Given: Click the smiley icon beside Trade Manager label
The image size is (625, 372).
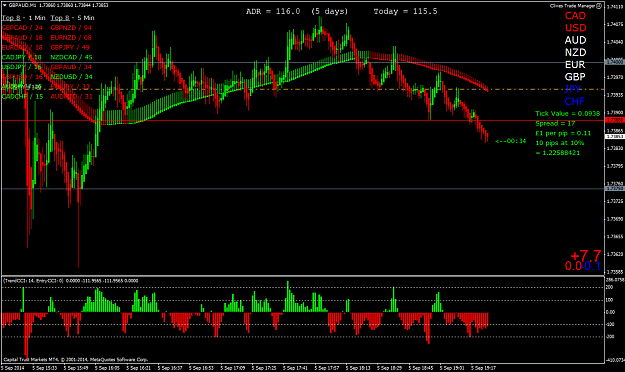Looking at the screenshot, I should [x=599, y=6].
